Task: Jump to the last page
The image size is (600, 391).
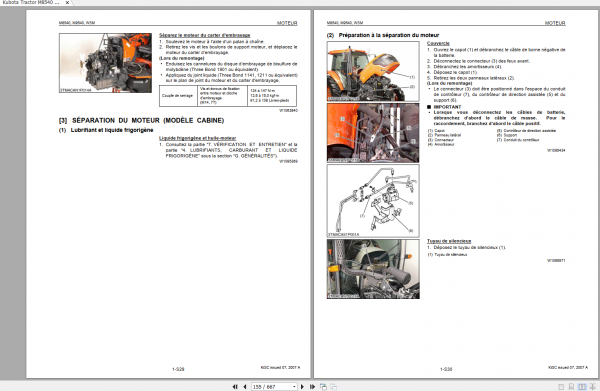Action: tap(312, 387)
